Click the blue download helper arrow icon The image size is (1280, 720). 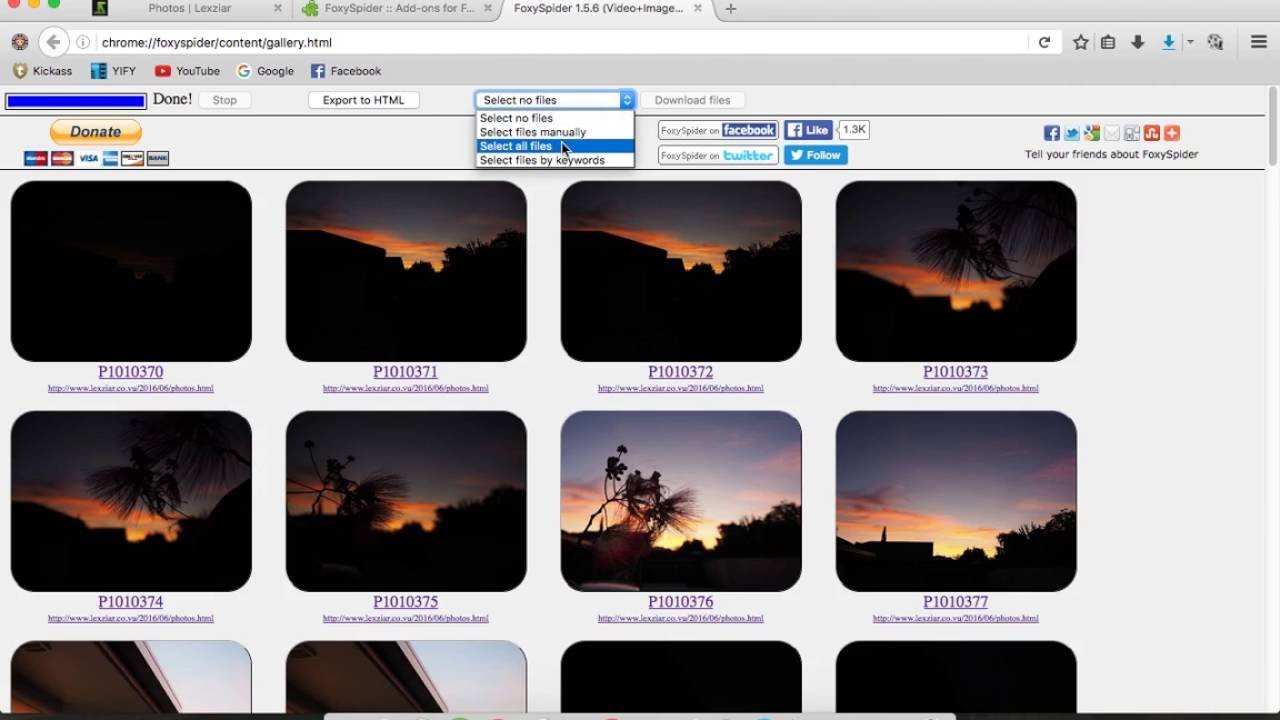click(x=1168, y=42)
